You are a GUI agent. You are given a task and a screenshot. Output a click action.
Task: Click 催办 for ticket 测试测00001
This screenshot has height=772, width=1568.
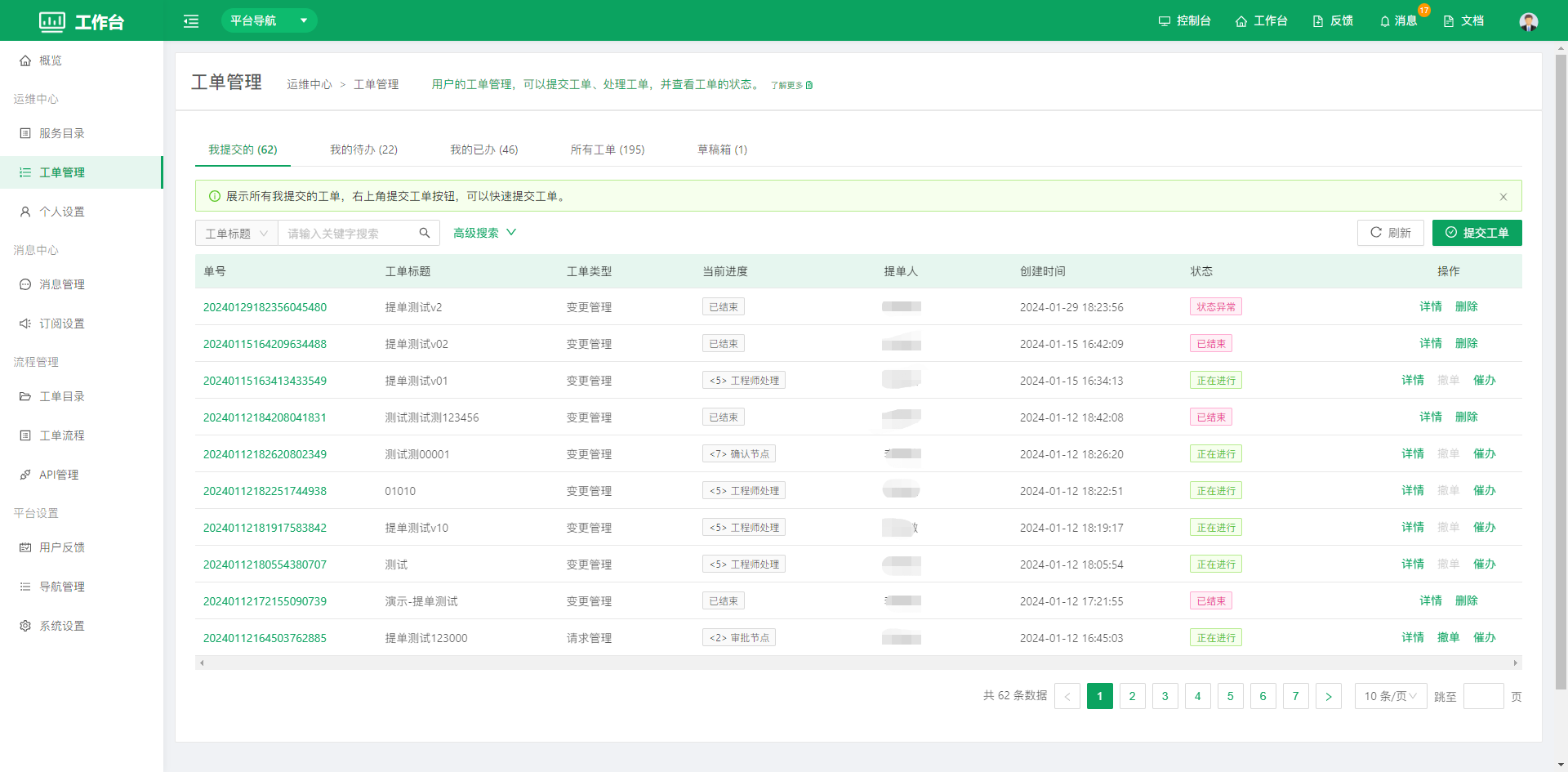tap(1485, 453)
